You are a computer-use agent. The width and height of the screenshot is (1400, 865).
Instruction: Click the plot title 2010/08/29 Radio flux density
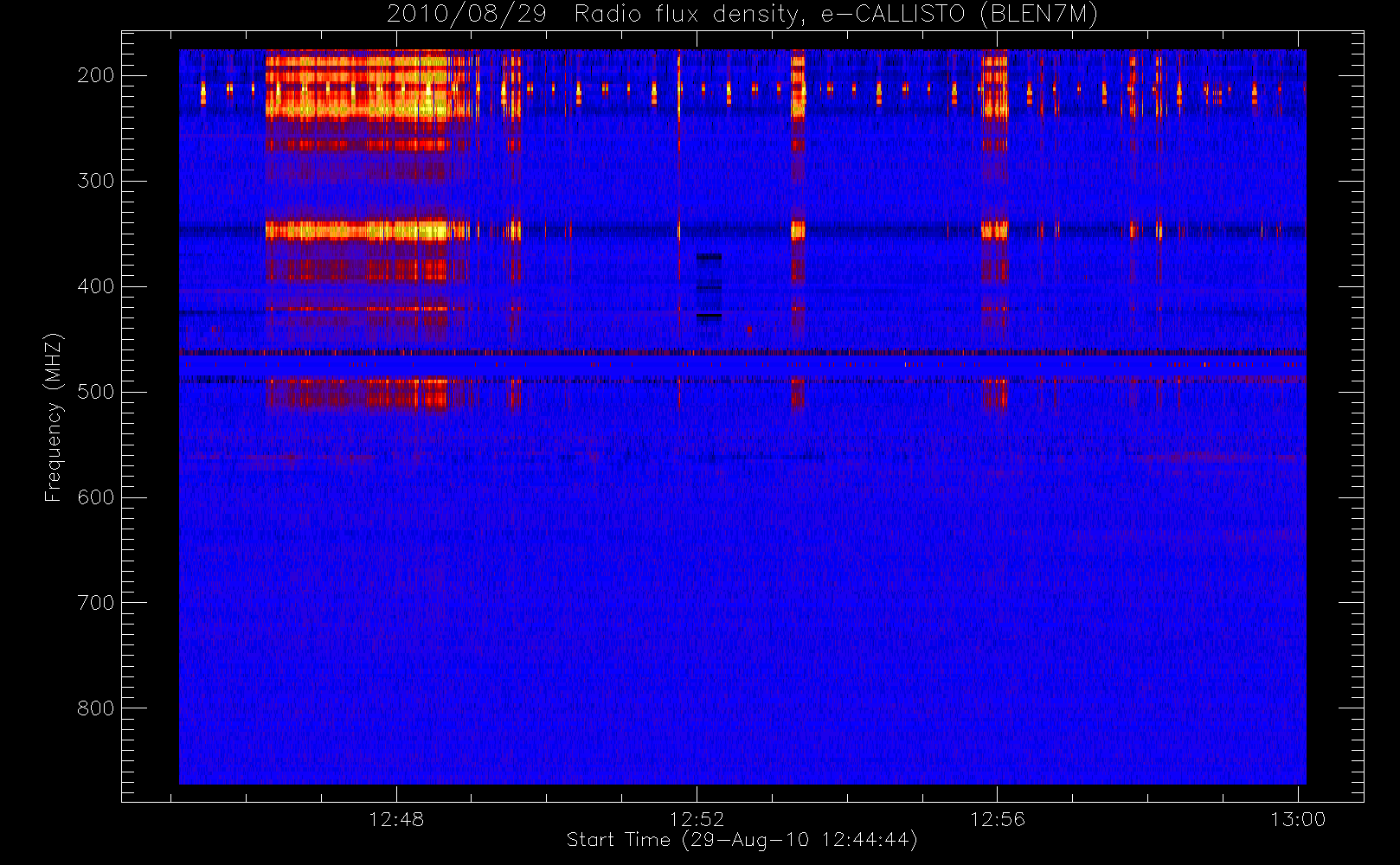742,15
